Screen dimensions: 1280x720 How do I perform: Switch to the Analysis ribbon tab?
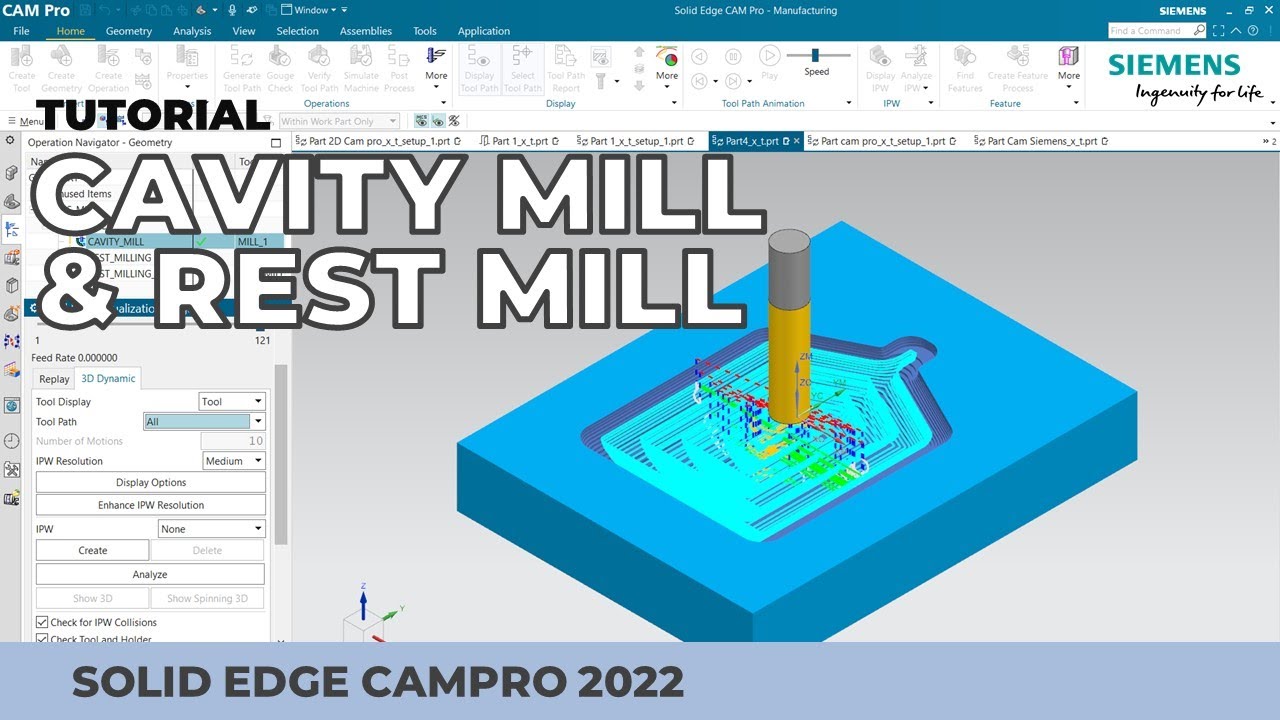coord(192,31)
